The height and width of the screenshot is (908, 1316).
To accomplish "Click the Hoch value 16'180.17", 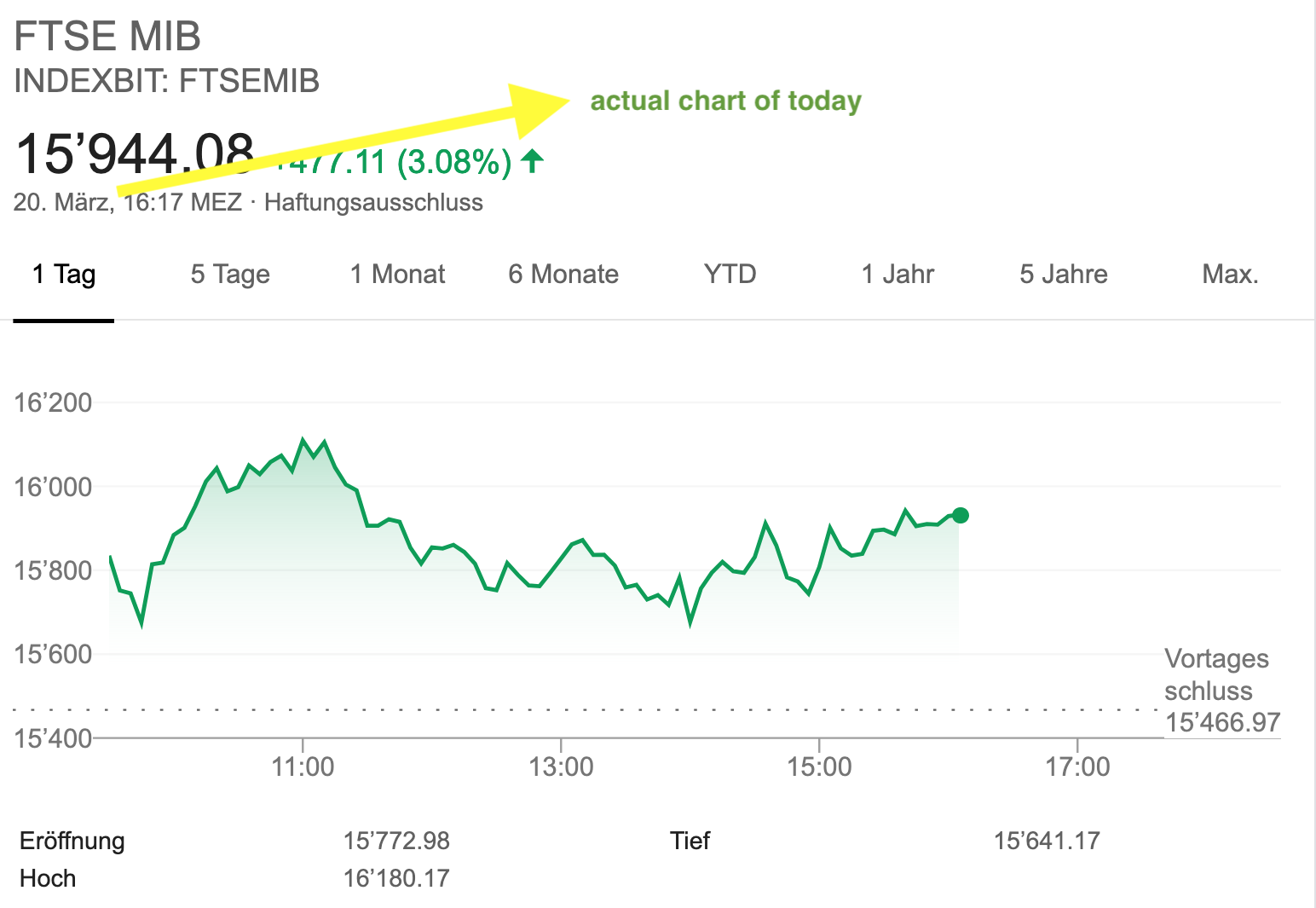I will tap(396, 878).
